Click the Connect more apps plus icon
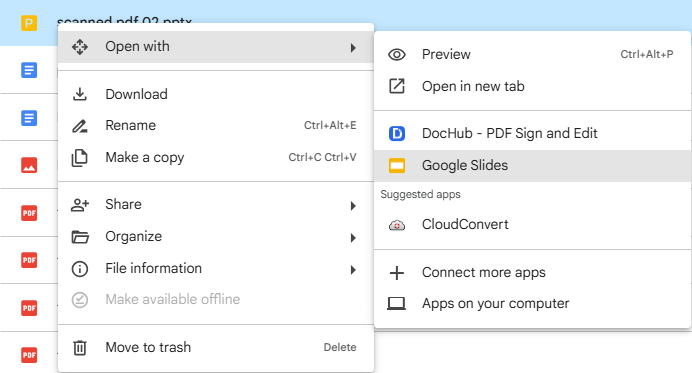 click(397, 273)
